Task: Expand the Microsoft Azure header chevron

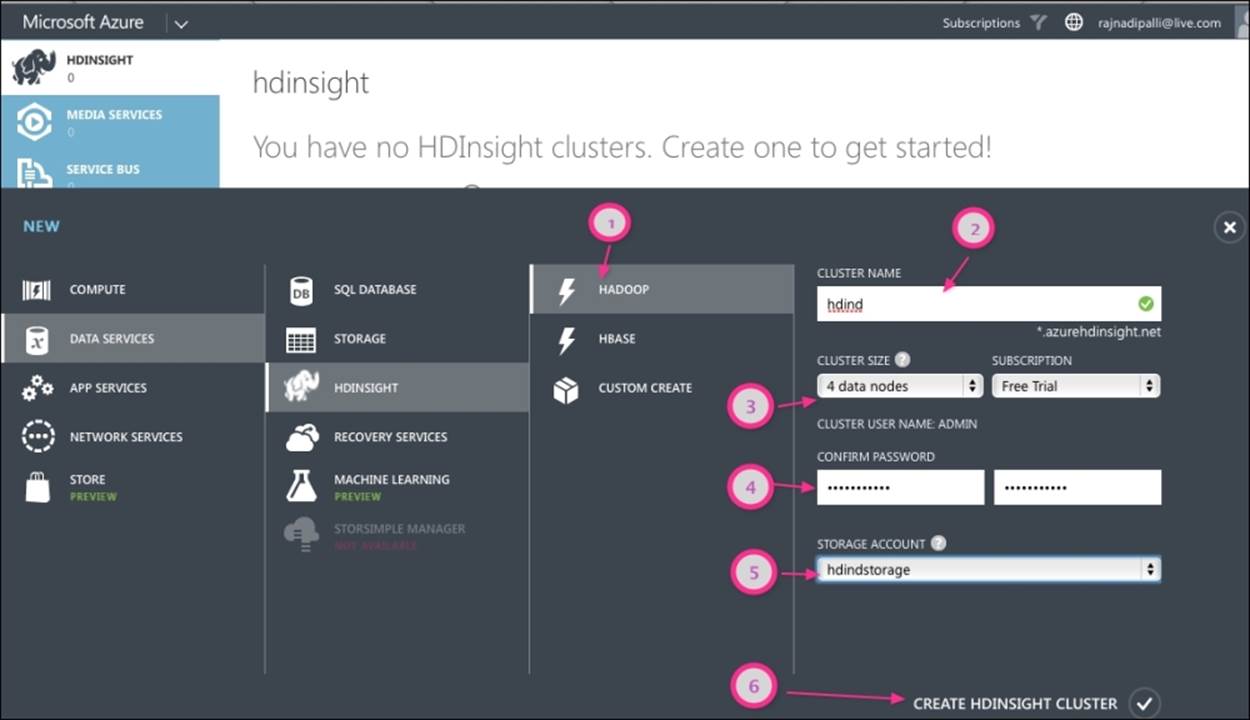Action: 181,24
